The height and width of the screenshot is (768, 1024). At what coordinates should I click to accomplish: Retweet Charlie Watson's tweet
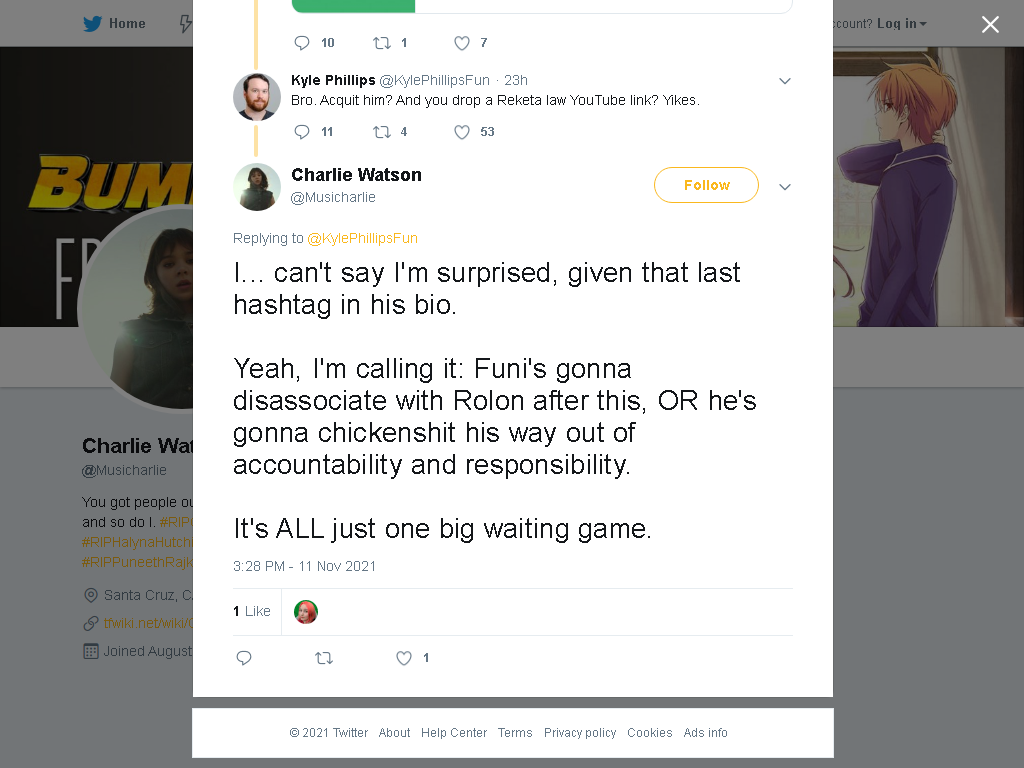click(324, 658)
